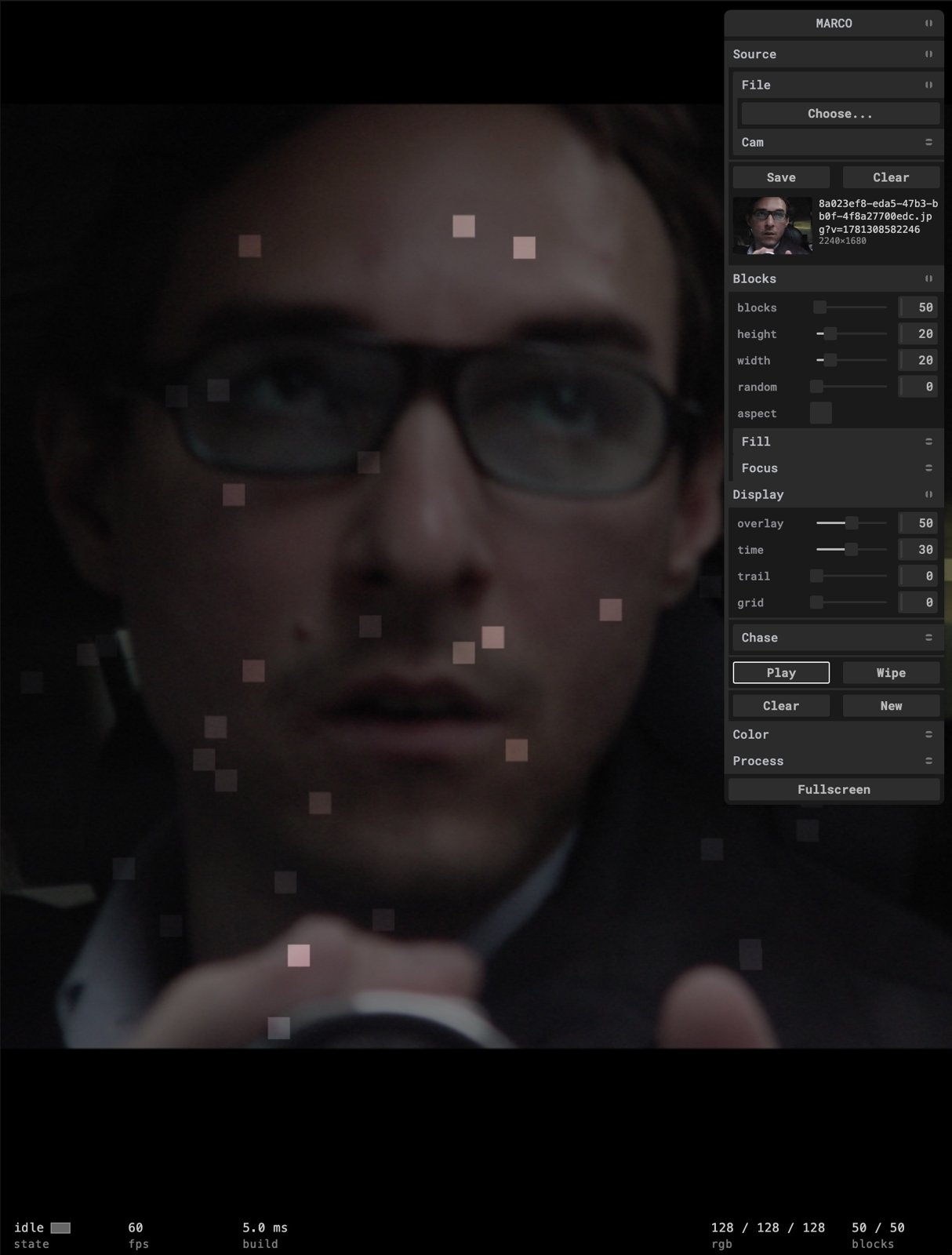The height and width of the screenshot is (1255, 952).
Task: Edit the random value field
Action: coord(918,387)
